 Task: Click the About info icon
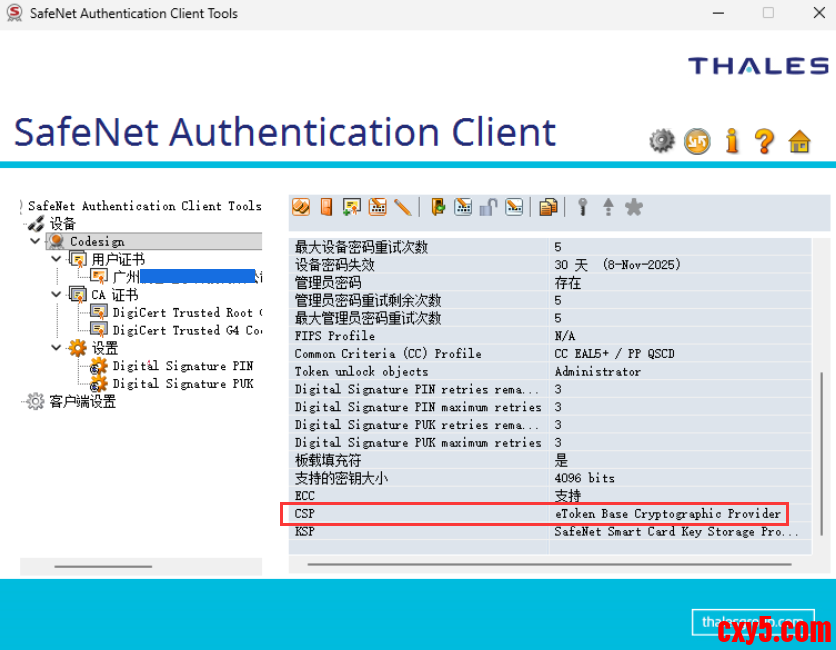click(732, 141)
